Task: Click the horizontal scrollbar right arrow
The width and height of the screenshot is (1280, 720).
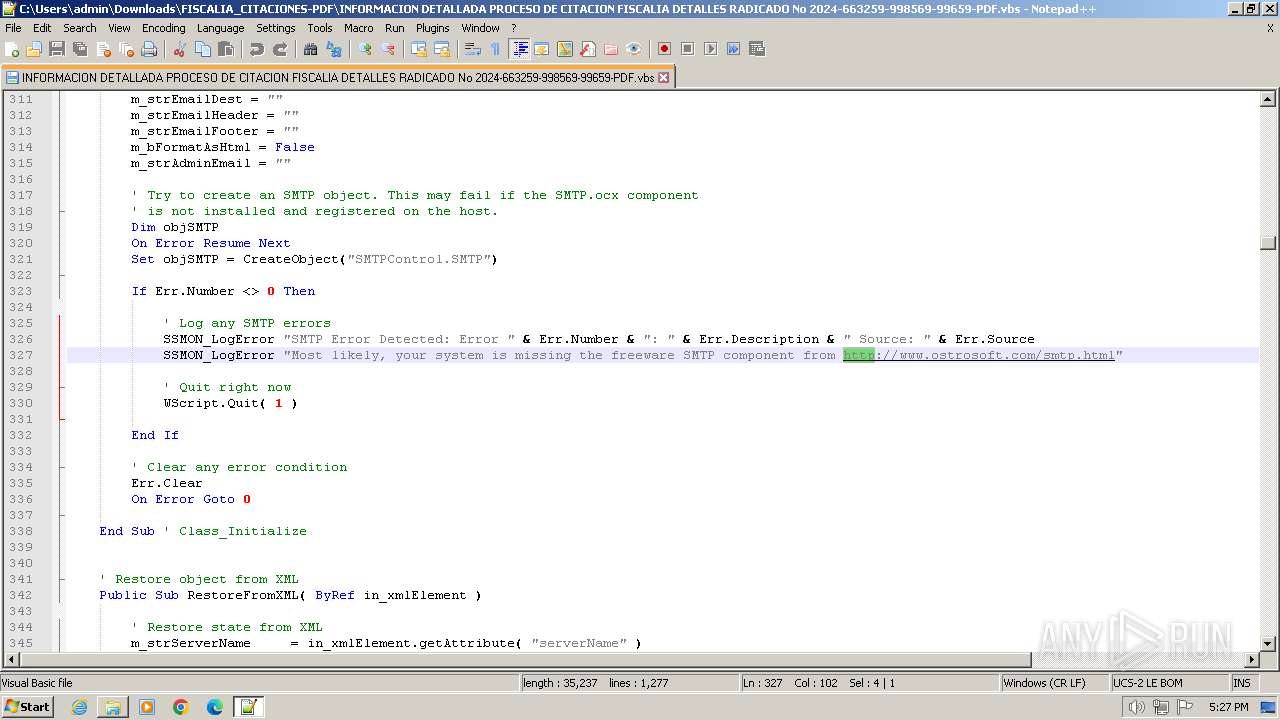Action: tap(1251, 660)
